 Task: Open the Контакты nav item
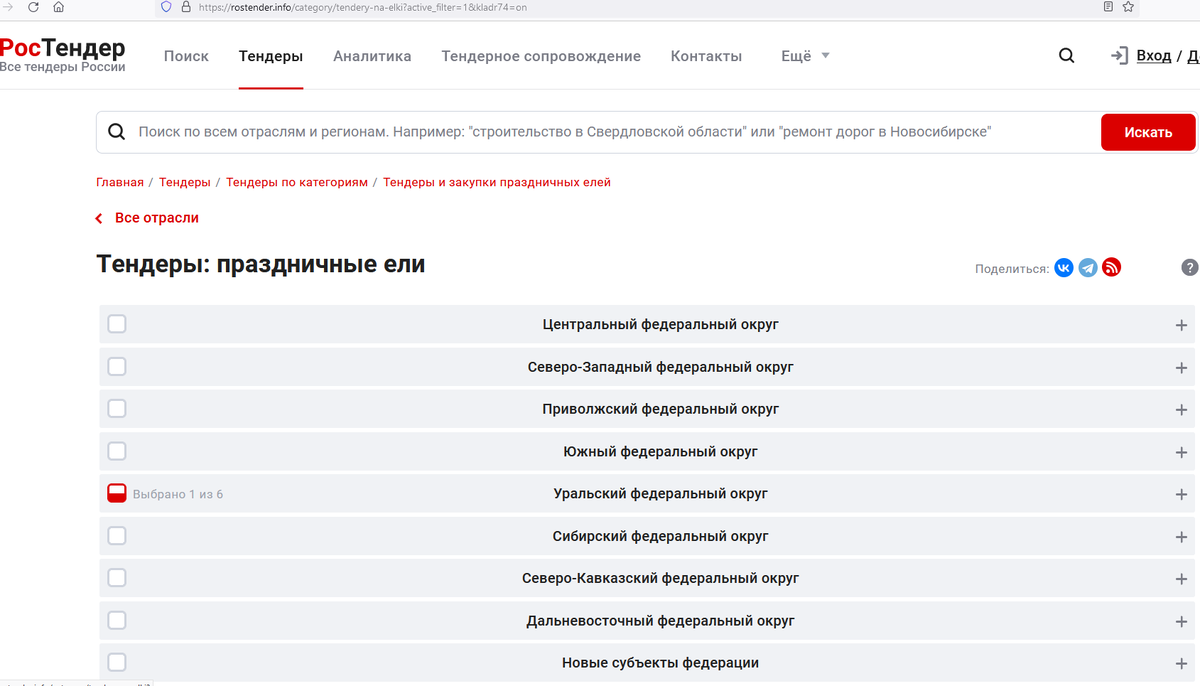click(706, 56)
